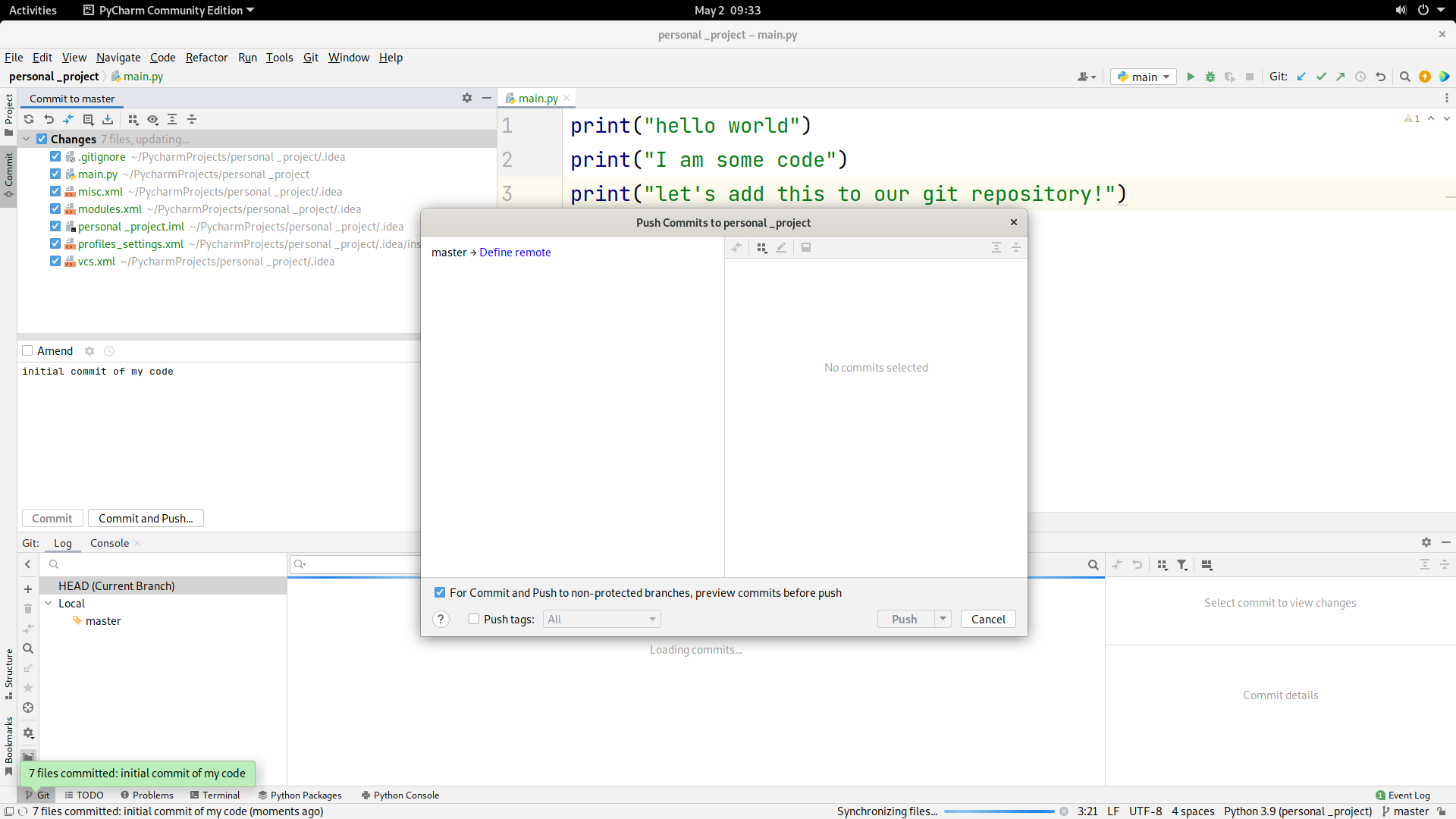Click the filter funnel icon in Git log details
Image resolution: width=1456 pixels, height=819 pixels.
coord(1182,565)
